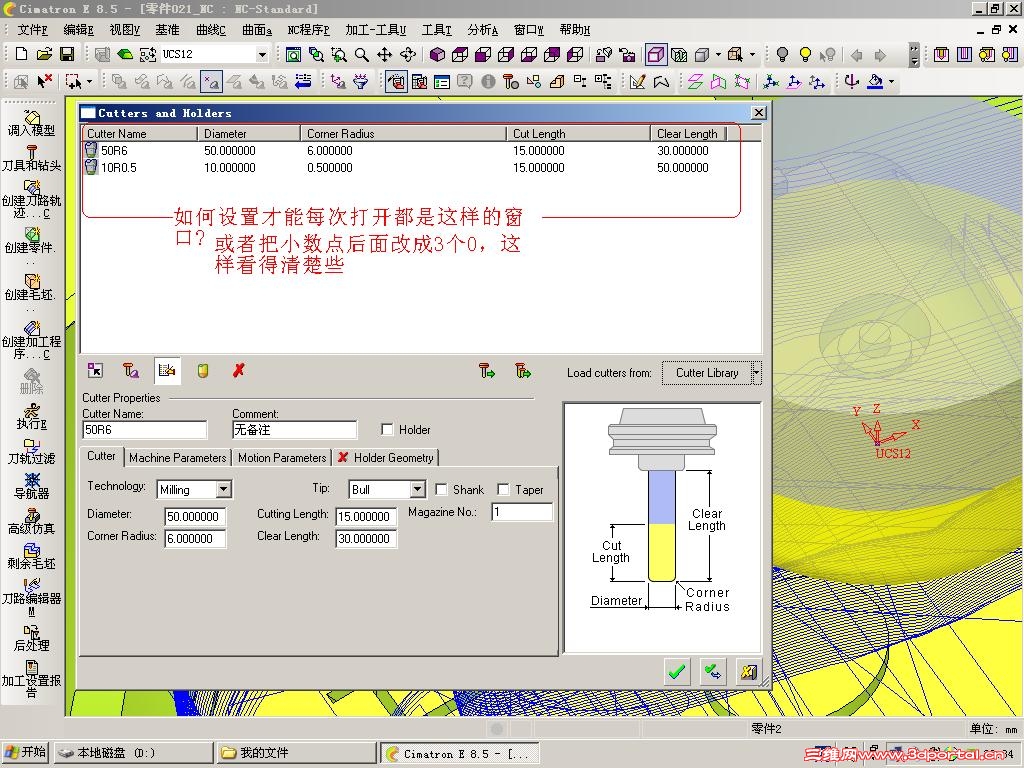Viewport: 1024px width, 768px height.
Task: Open the Technology Milling dropdown
Action: tap(224, 490)
